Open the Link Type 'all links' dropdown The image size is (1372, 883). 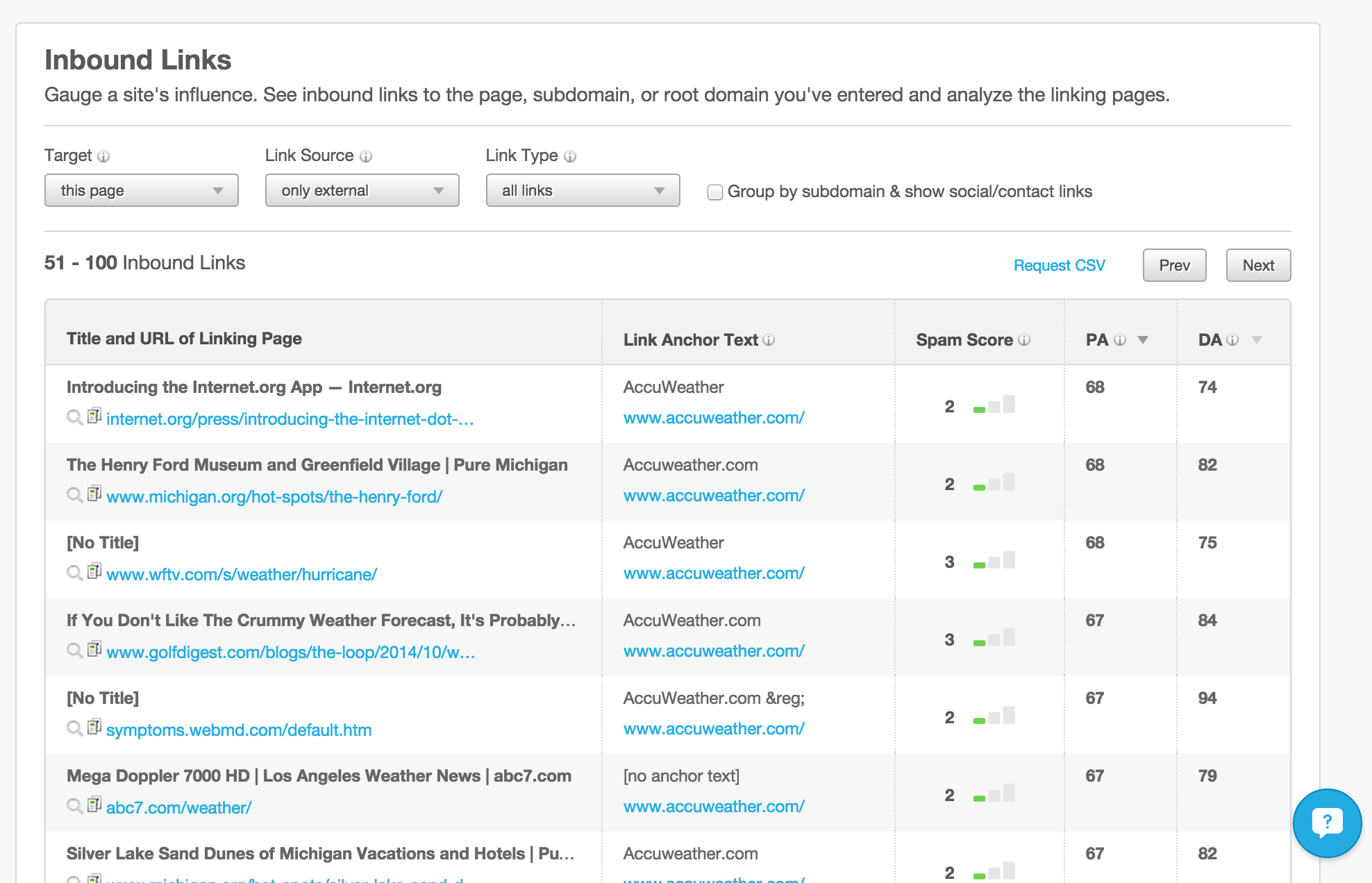click(x=582, y=190)
